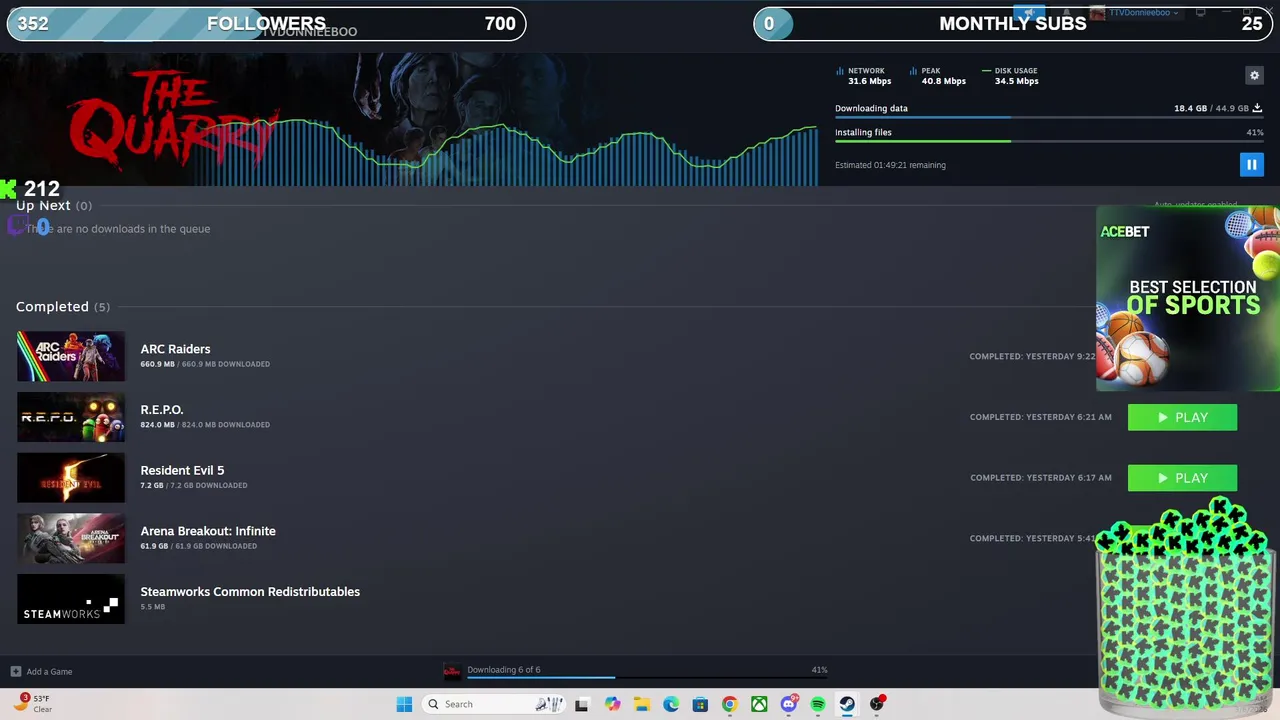Play Resident Evil 5
This screenshot has height=720, width=1280.
(x=1182, y=478)
